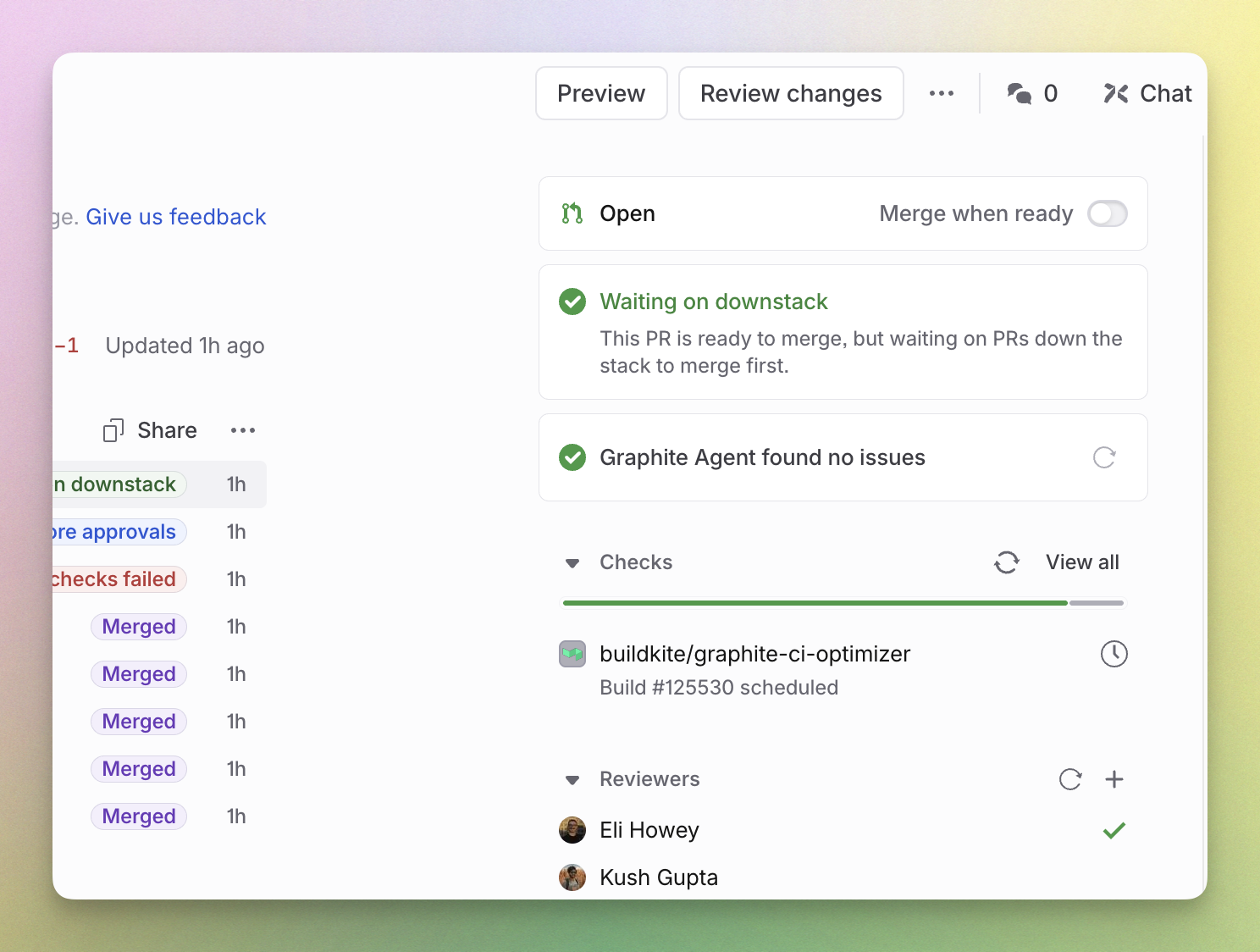Refresh the Checks section
The height and width of the screenshot is (952, 1260).
pos(1007,562)
